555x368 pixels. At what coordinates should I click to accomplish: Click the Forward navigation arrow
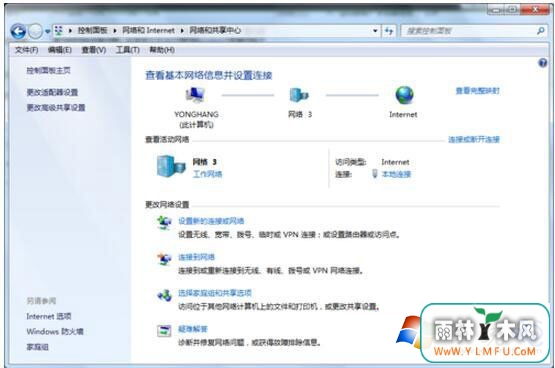point(35,31)
